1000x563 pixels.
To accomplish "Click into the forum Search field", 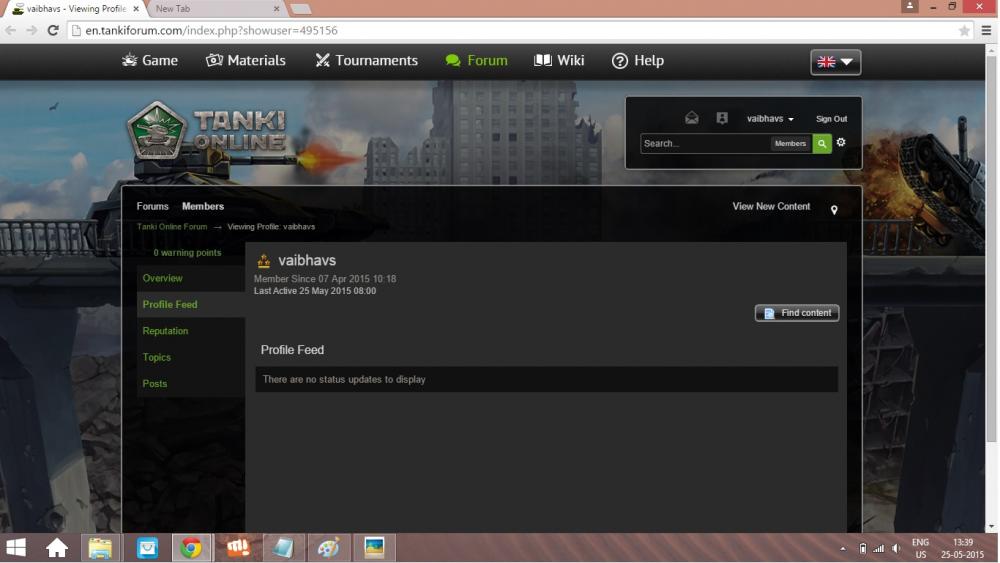I will (x=704, y=144).
